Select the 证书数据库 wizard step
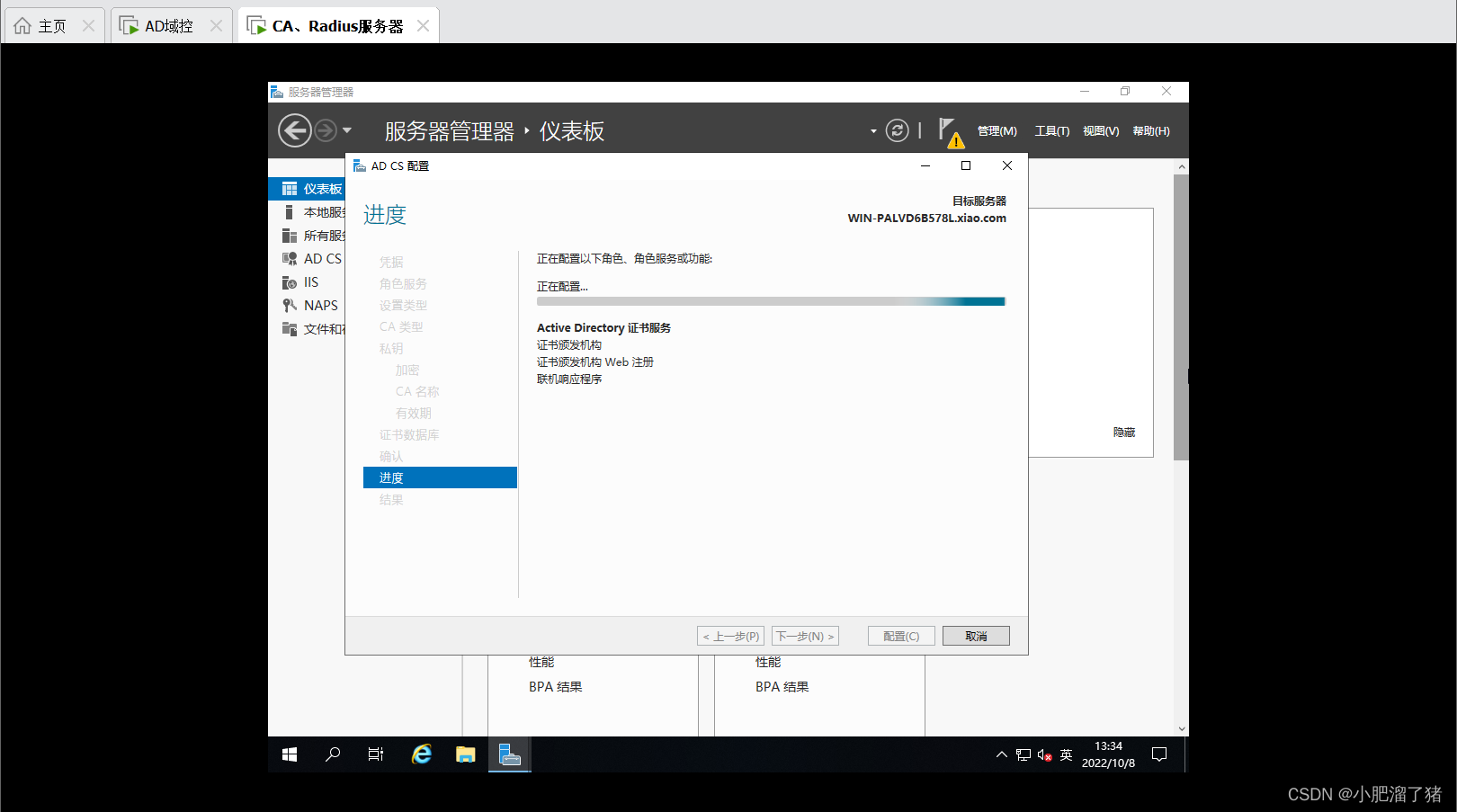This screenshot has height=812, width=1457. click(x=409, y=434)
